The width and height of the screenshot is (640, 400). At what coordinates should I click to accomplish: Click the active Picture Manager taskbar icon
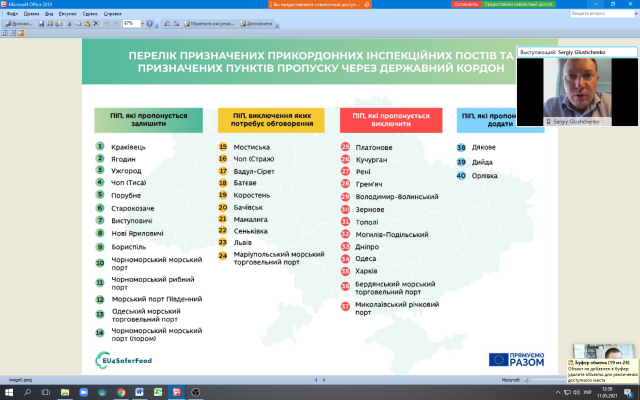pyautogui.click(x=177, y=392)
